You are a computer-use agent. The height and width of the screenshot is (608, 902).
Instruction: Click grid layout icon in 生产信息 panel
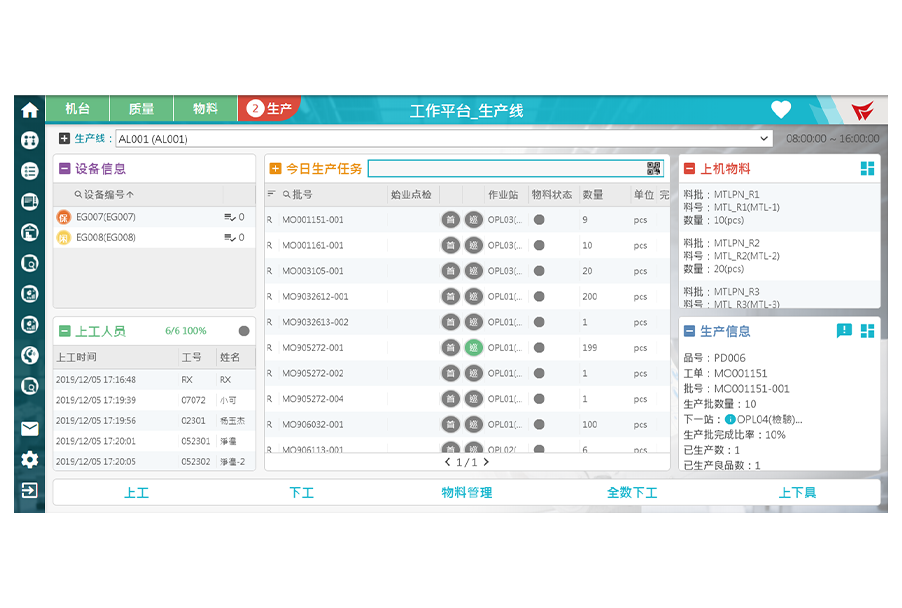(x=867, y=331)
